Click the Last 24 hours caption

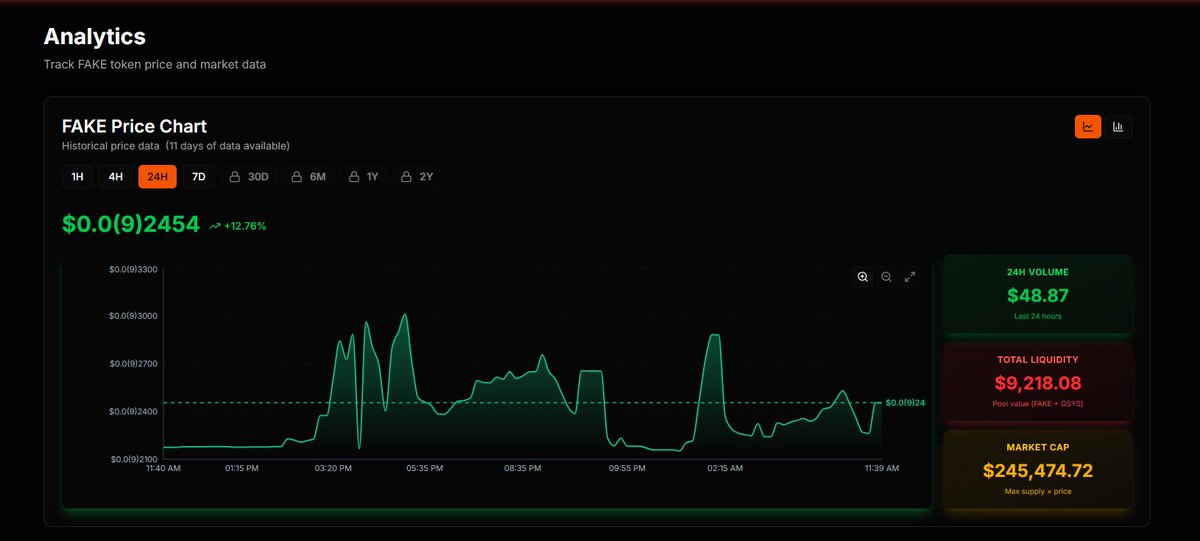click(x=1038, y=316)
